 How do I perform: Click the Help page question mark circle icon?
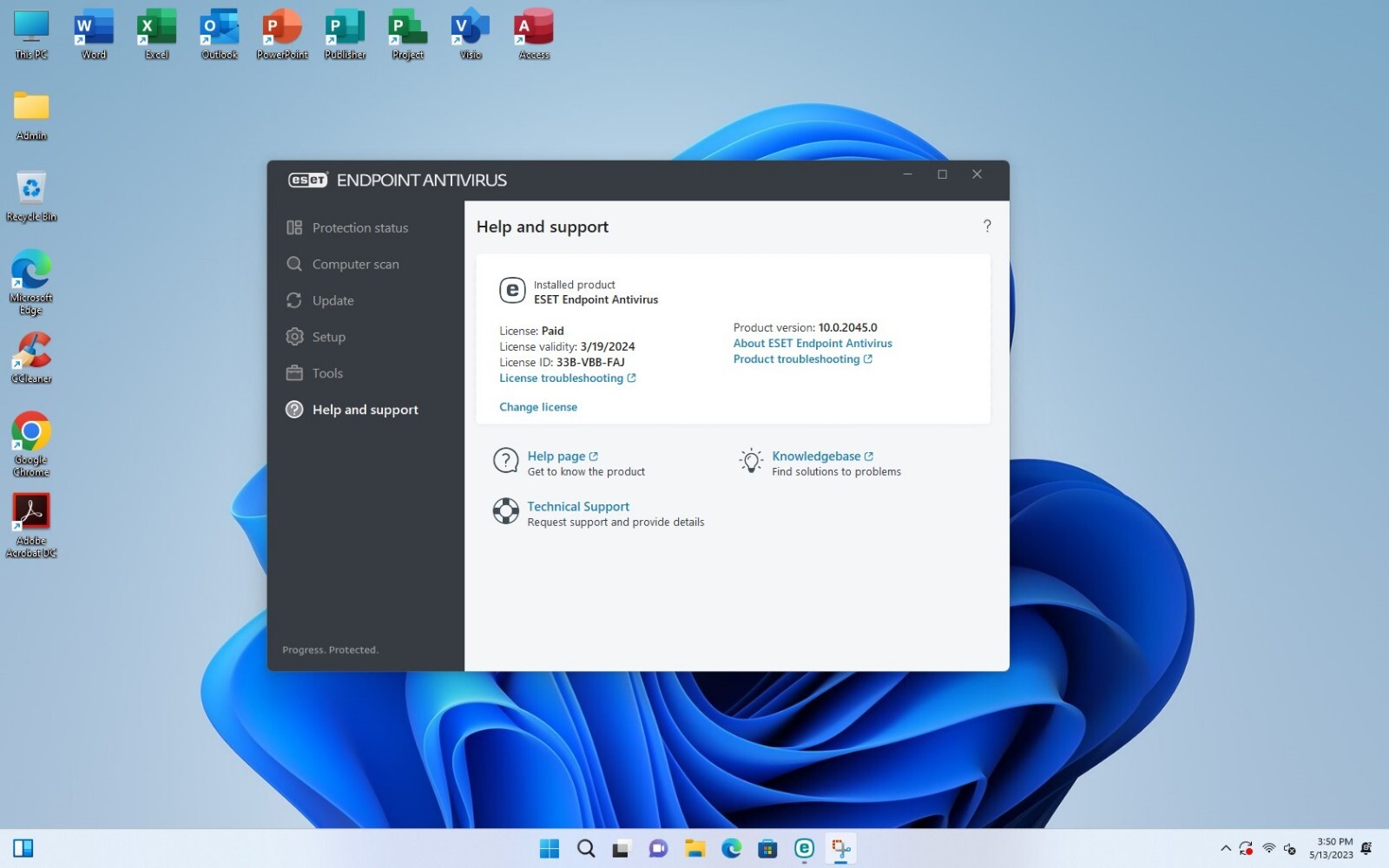point(506,461)
